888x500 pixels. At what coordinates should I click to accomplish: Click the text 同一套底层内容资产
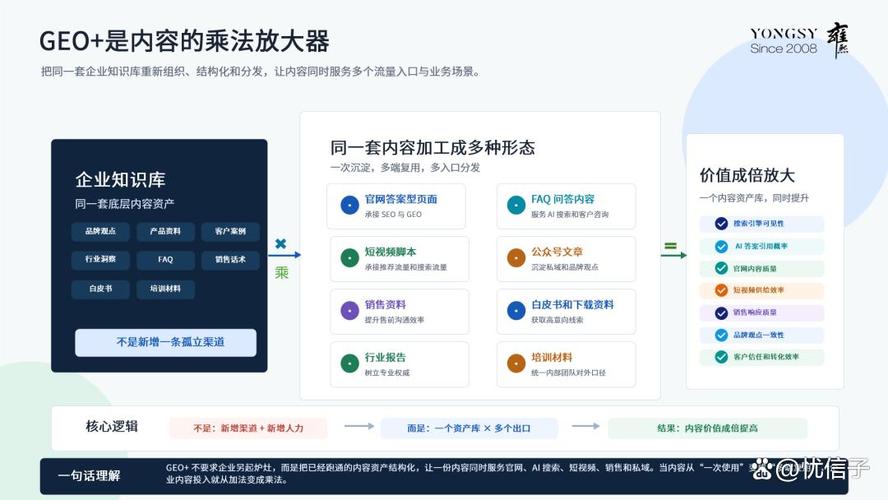125,204
